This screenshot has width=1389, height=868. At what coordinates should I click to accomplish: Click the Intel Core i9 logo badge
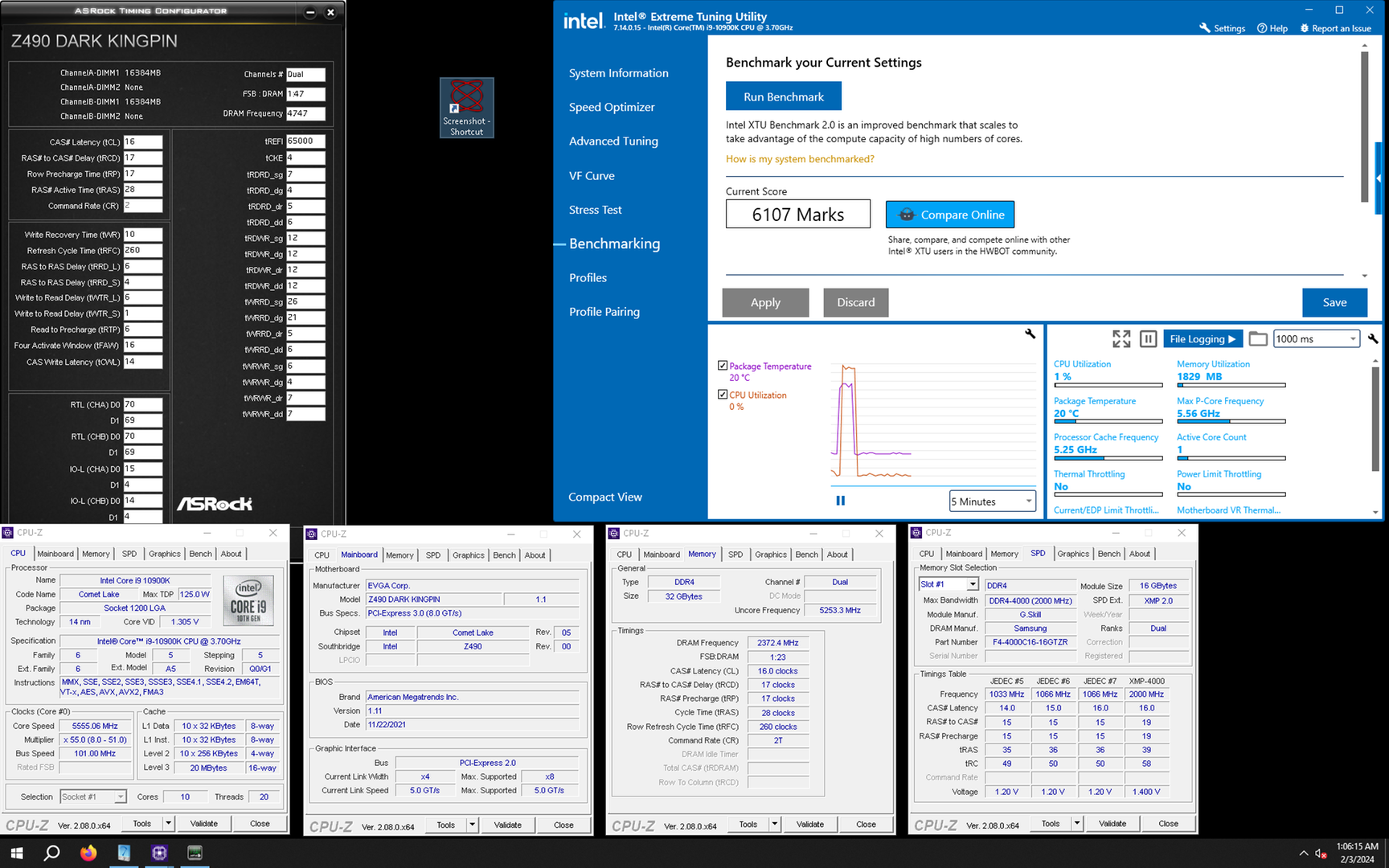click(x=248, y=600)
